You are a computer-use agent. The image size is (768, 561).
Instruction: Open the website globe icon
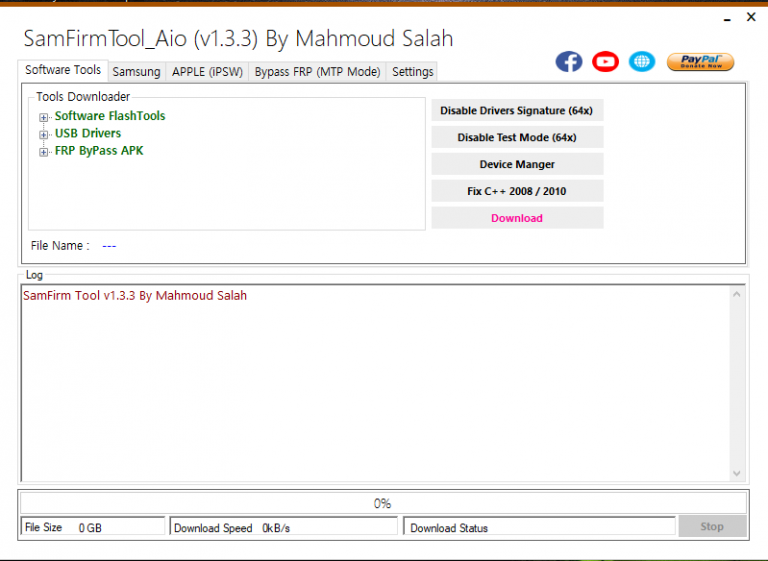642,62
